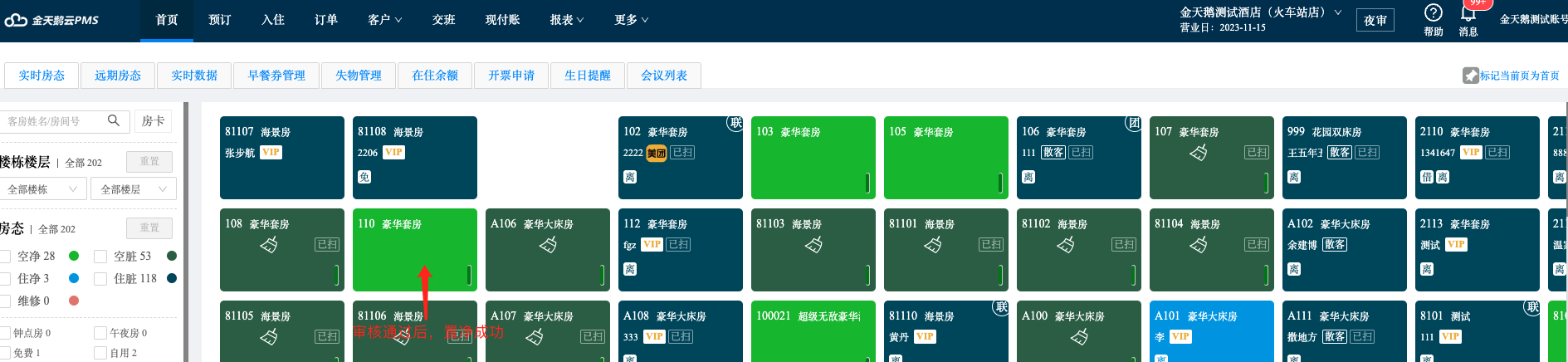The image size is (1568, 362).
Task: Click the search magnifier in the room search box
Action: tap(114, 120)
